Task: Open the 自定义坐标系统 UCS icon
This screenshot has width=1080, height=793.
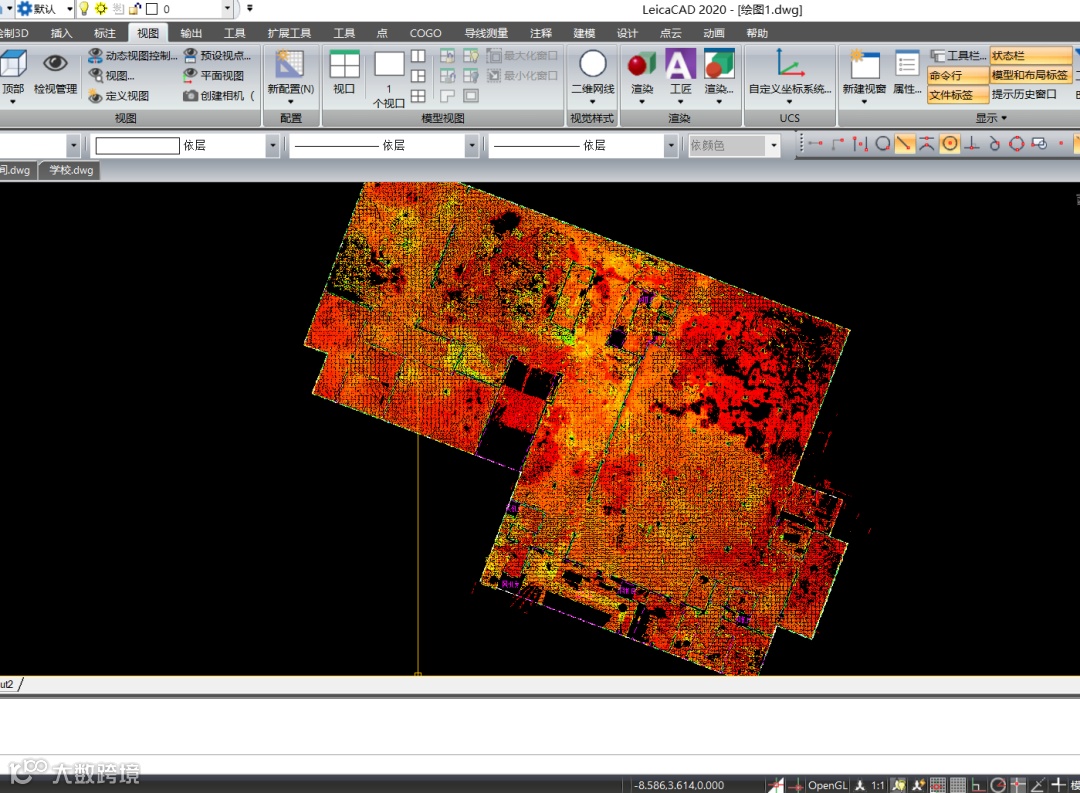Action: tap(790, 66)
